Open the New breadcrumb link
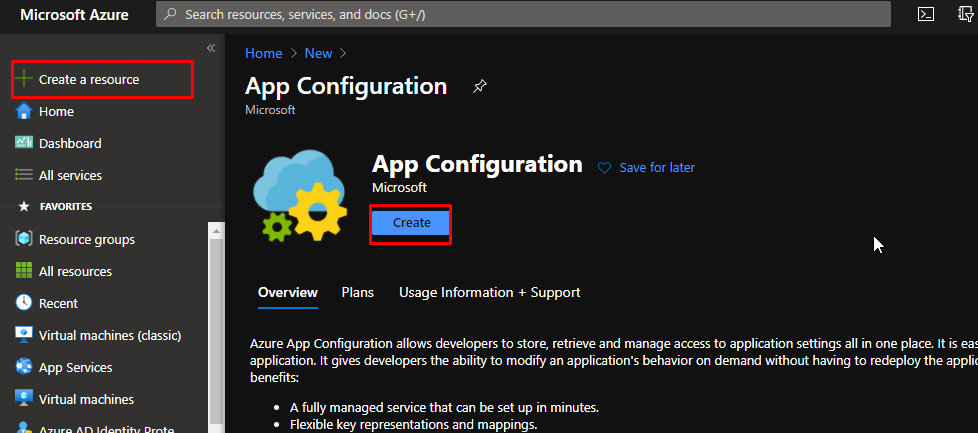Screen dimensions: 978x433 tap(318, 53)
